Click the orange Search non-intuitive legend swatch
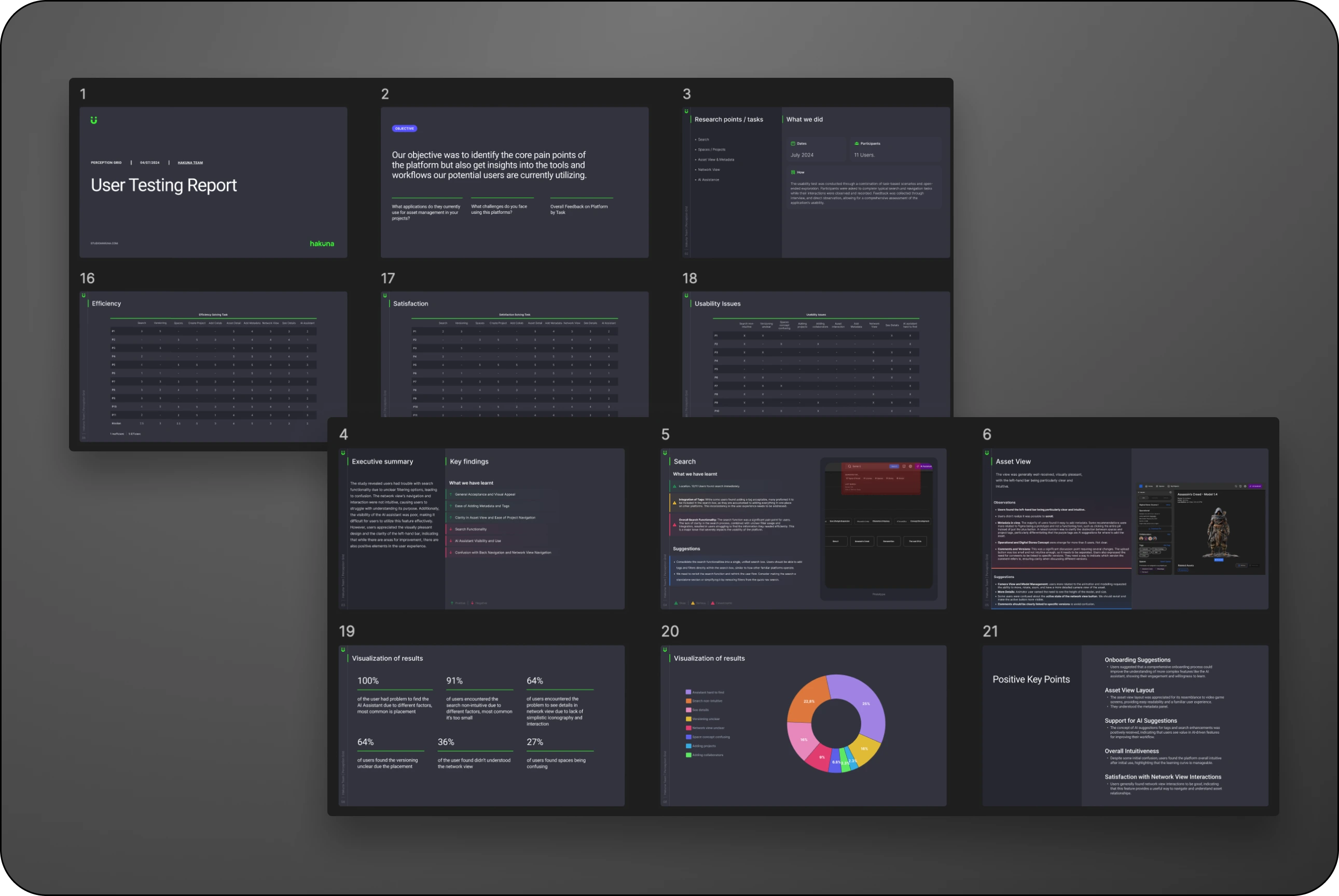Screen dimensions: 1339x896 pos(688,700)
